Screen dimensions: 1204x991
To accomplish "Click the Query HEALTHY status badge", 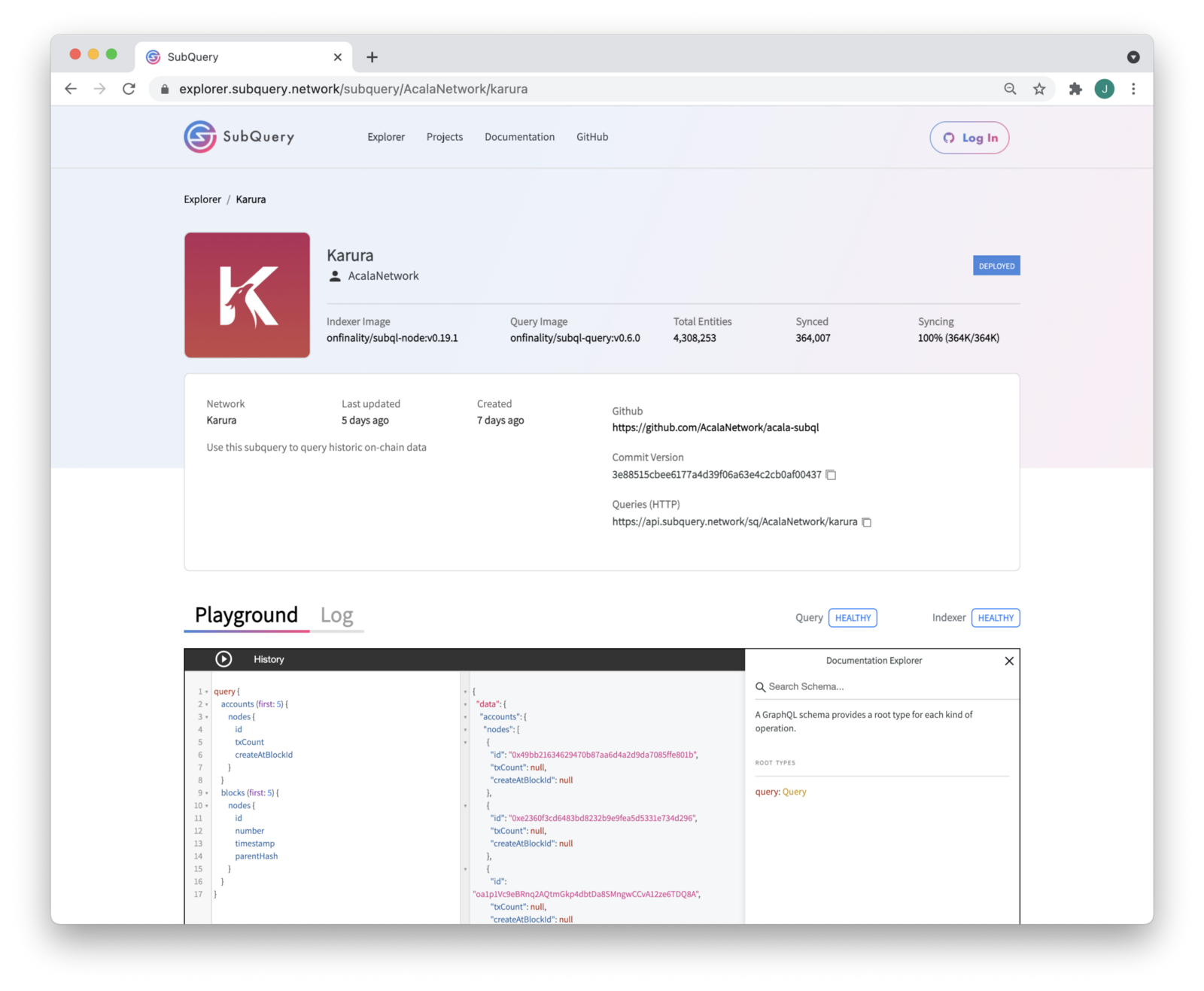I will click(853, 618).
